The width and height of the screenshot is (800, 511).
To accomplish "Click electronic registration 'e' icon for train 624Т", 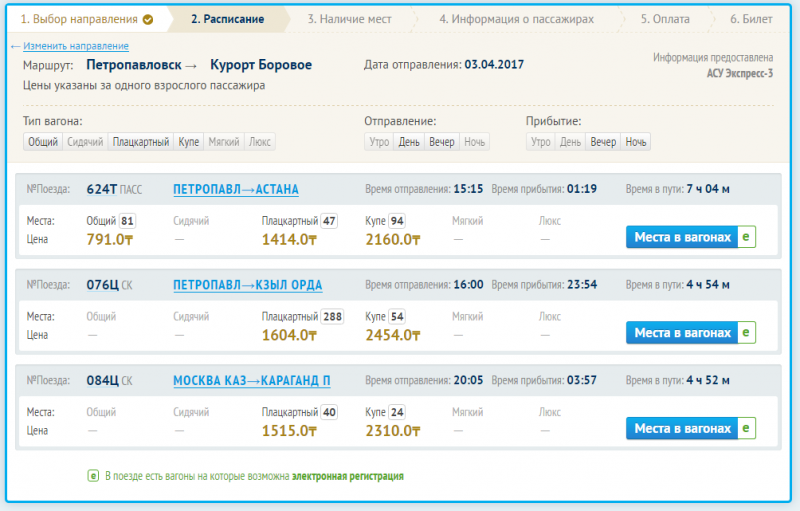I will (x=746, y=237).
